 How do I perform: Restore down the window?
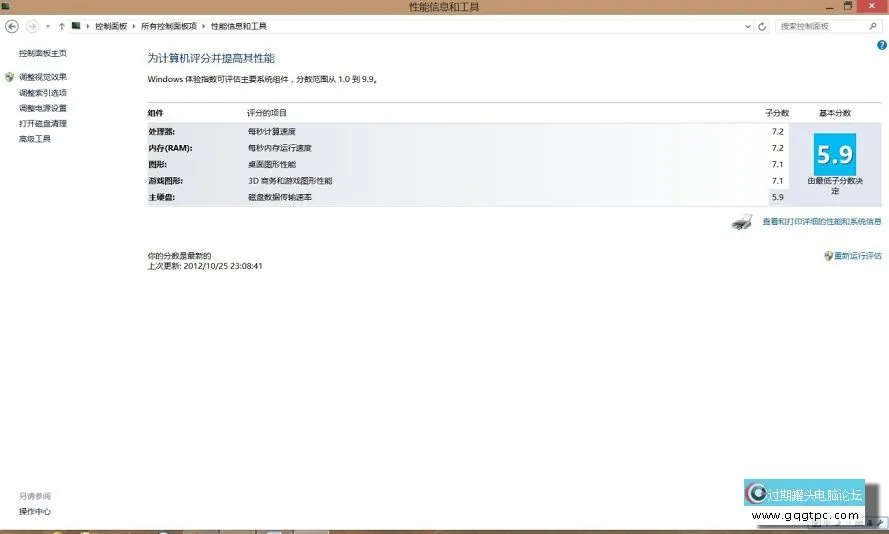pyautogui.click(x=848, y=6)
